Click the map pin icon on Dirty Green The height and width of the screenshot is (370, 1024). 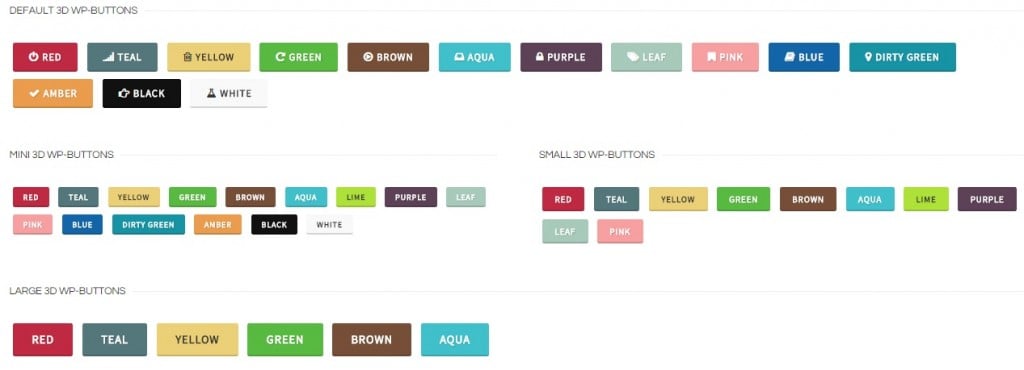point(869,57)
